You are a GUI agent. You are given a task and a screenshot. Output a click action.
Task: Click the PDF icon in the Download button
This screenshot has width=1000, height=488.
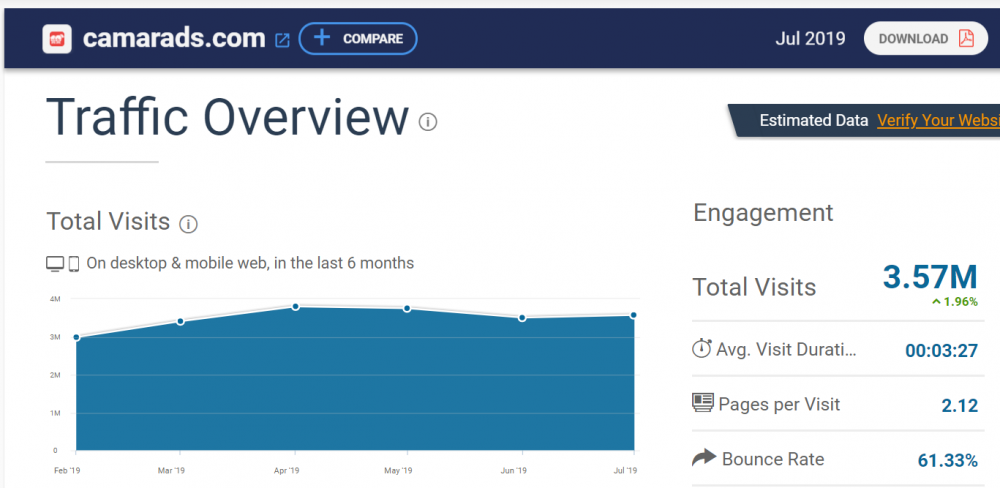pos(966,39)
